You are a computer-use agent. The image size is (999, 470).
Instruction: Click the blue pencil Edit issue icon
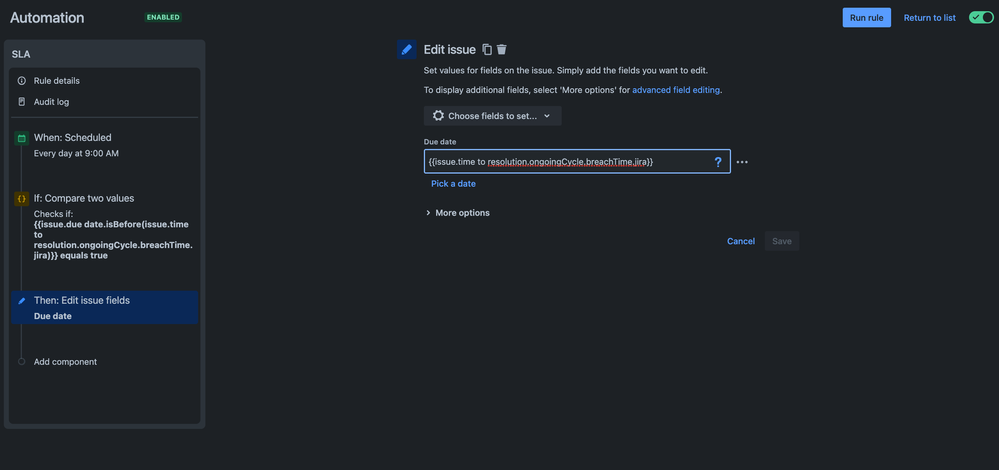[406, 49]
